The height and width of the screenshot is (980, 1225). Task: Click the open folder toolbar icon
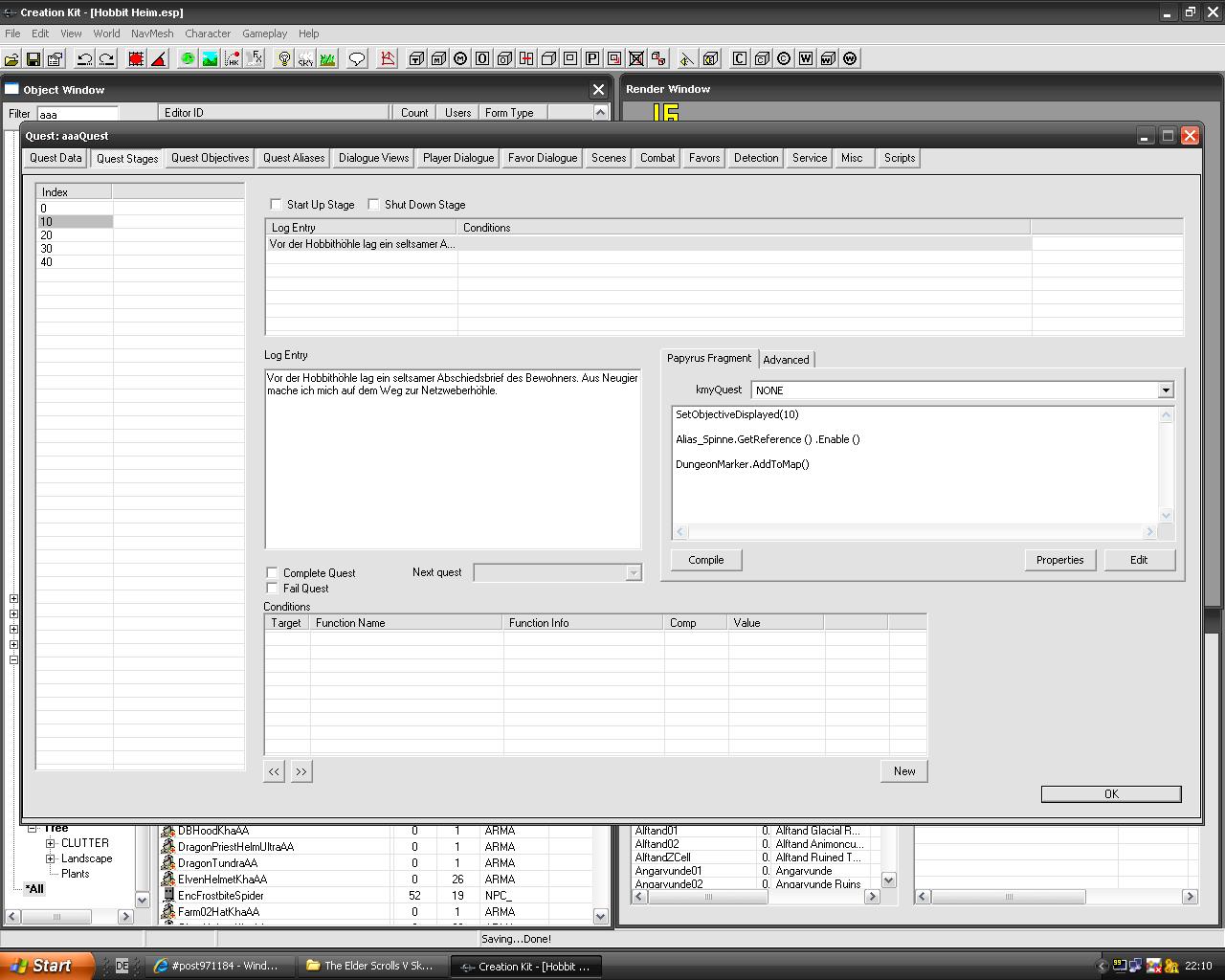tap(11, 59)
